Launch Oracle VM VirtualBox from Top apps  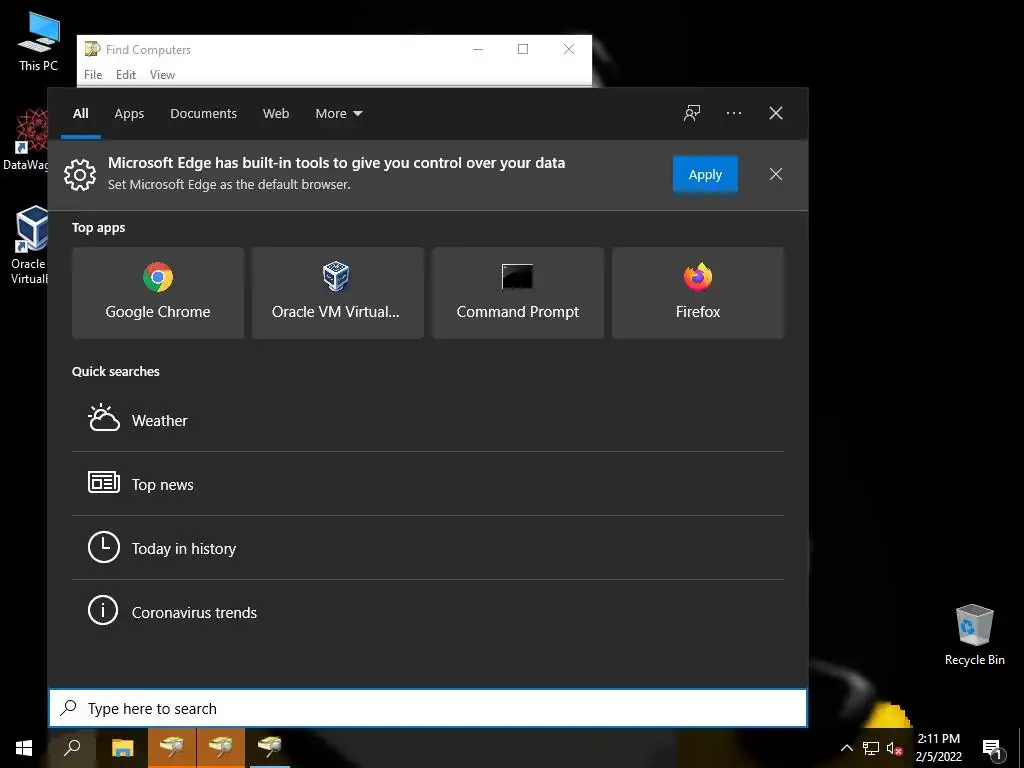[338, 293]
